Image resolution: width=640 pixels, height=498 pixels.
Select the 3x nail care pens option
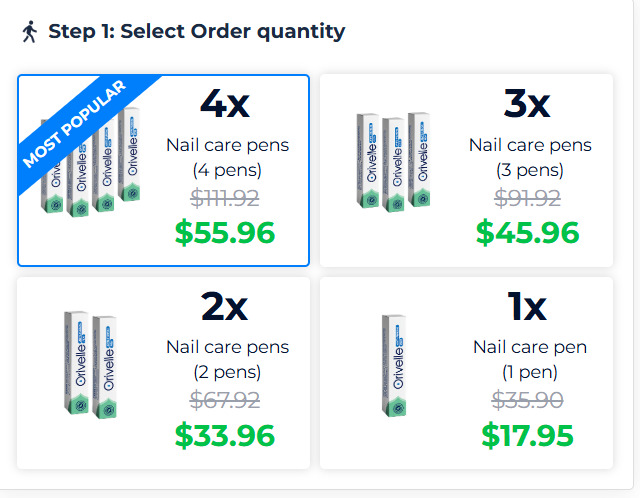click(x=466, y=171)
